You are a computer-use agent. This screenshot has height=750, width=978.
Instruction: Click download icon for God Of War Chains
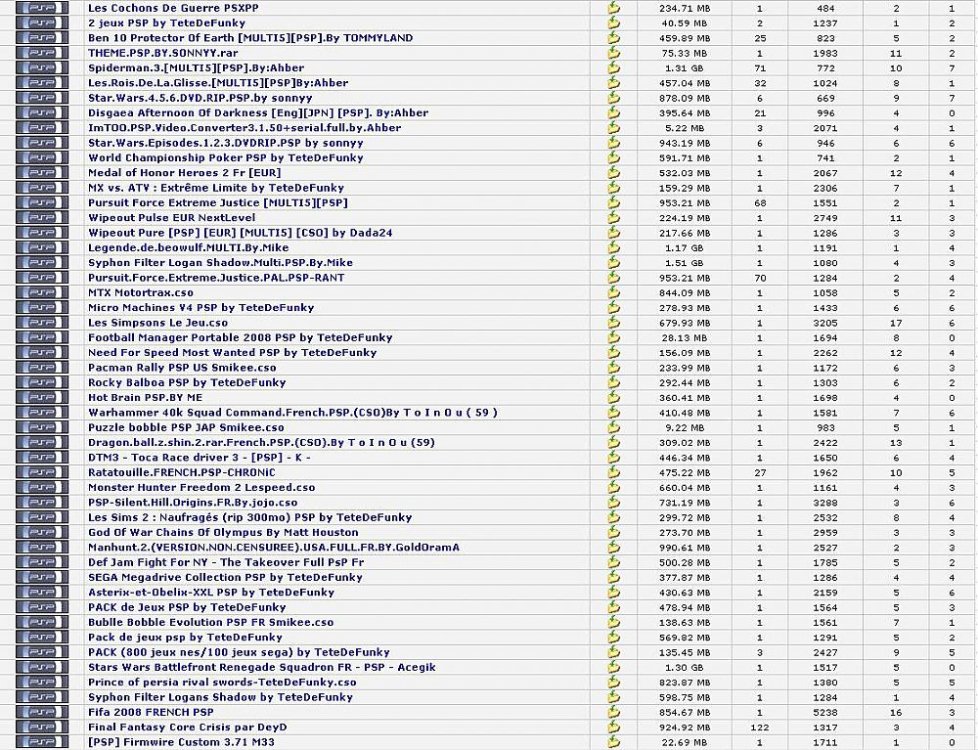tap(614, 533)
